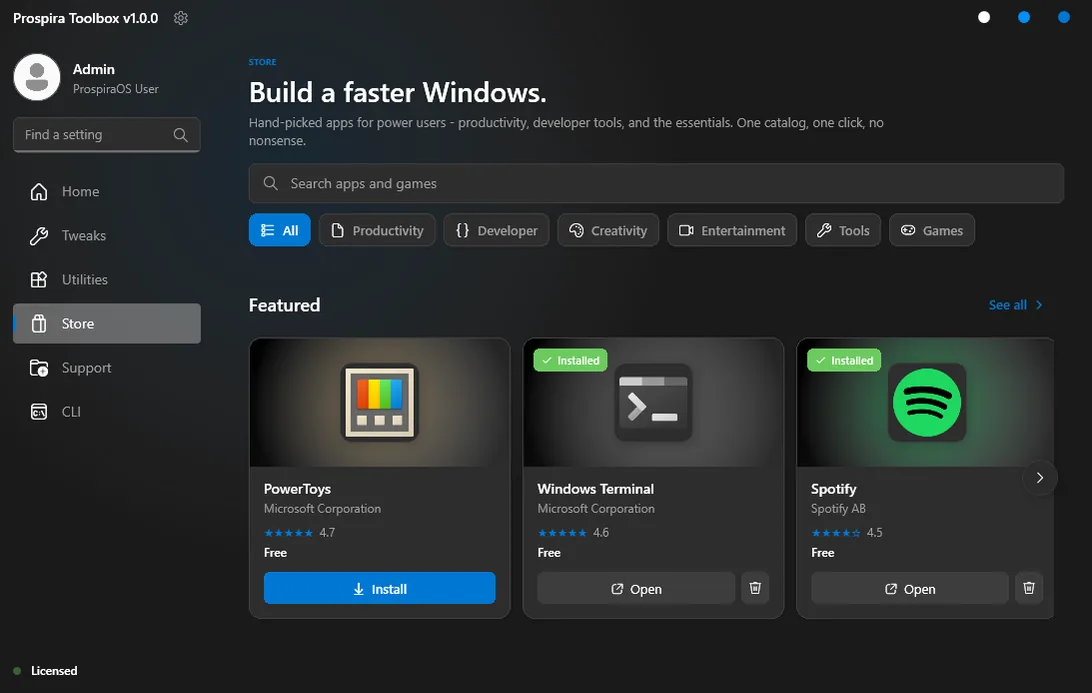
Task: Click the ProspiraOS User label
Action: coord(116,89)
